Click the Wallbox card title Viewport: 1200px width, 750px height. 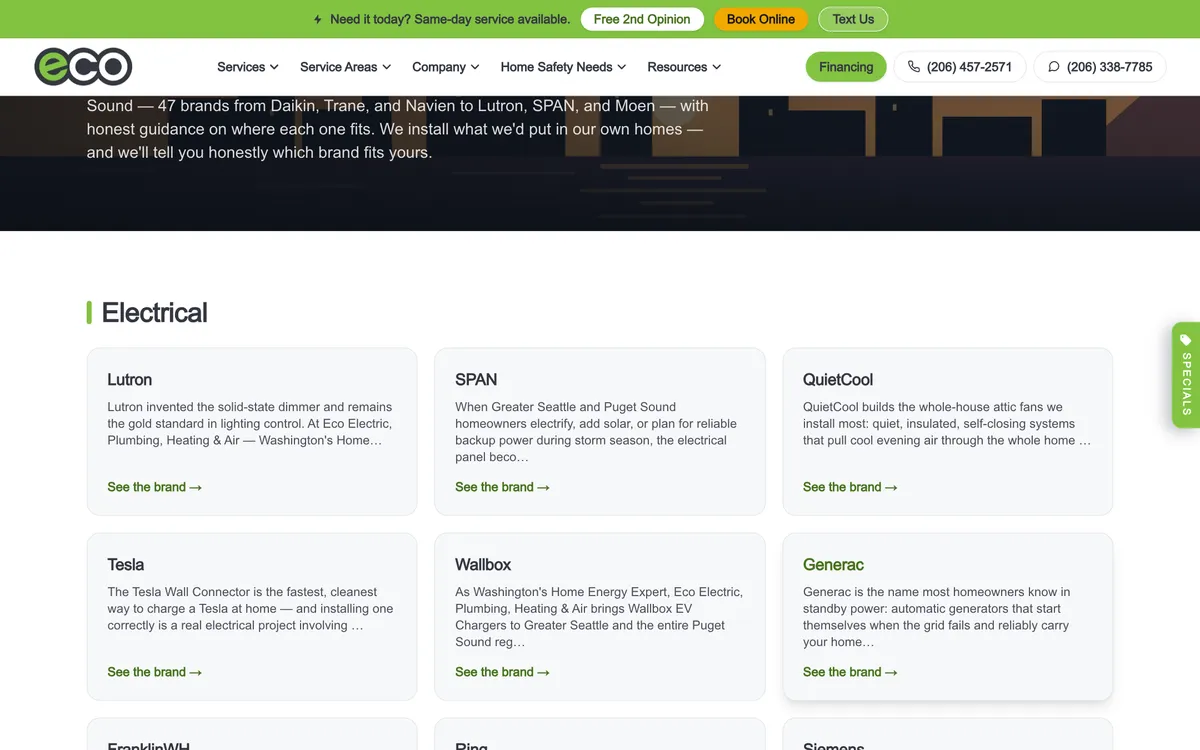point(483,565)
